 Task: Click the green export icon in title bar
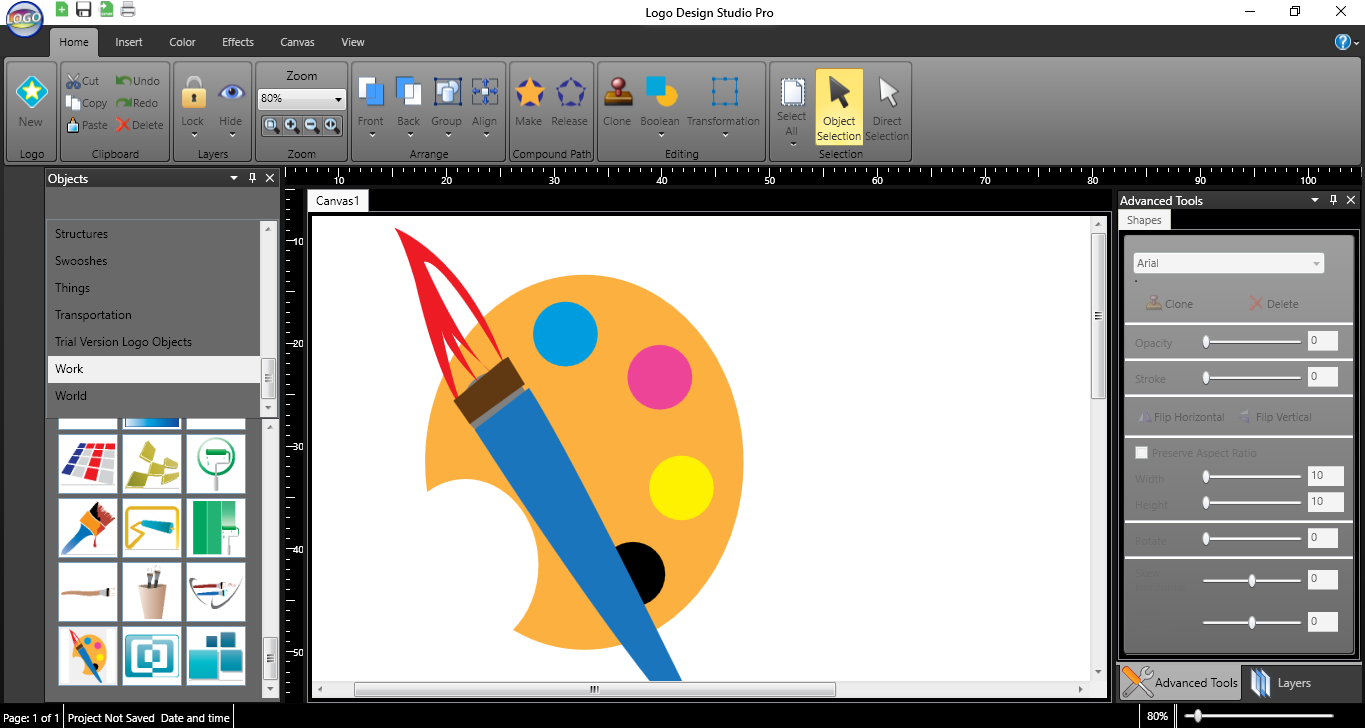106,10
